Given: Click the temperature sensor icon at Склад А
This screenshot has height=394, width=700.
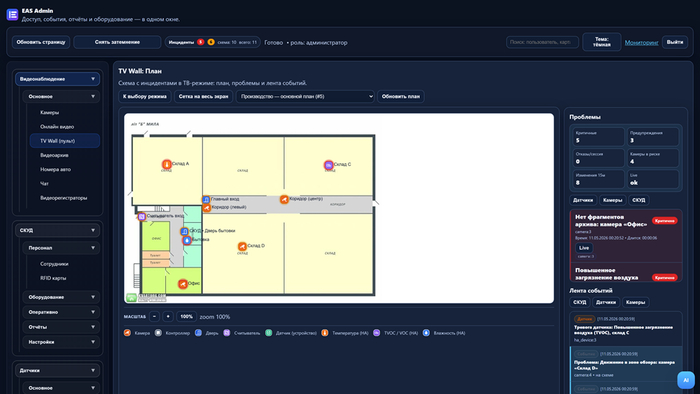Looking at the screenshot, I should pos(167,164).
